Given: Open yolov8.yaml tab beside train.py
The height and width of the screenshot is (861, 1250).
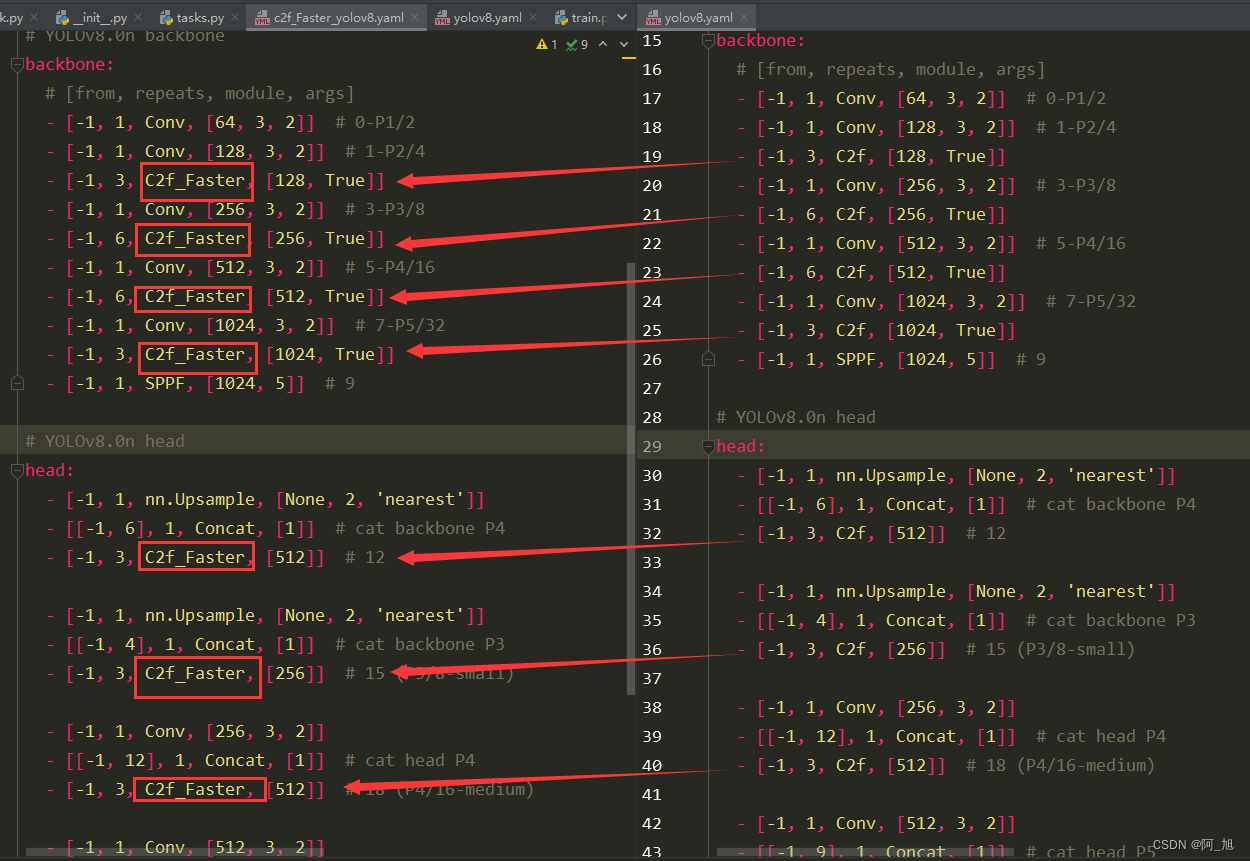Looking at the screenshot, I should pos(486,18).
